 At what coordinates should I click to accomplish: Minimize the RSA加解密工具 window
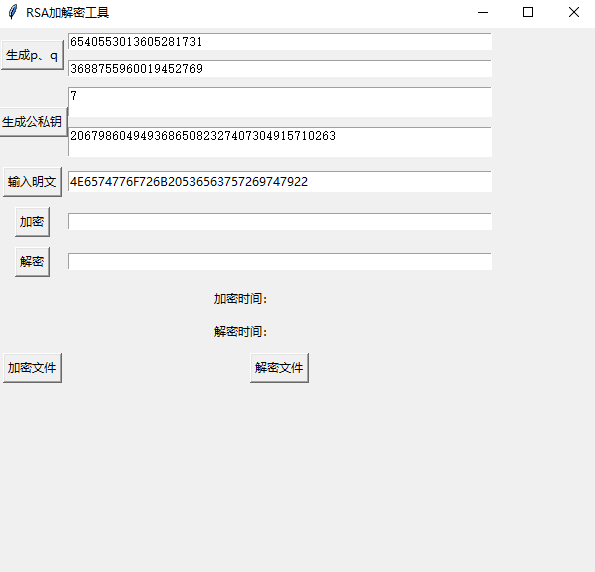coord(483,13)
